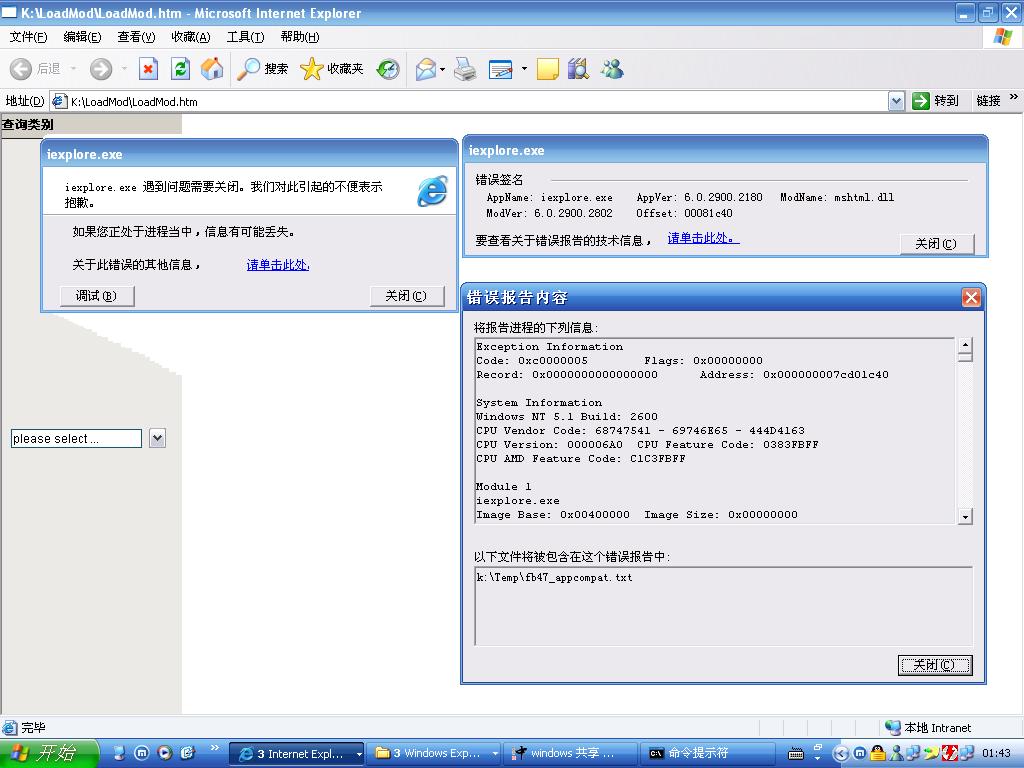Open the History toolbar icon

(388, 68)
